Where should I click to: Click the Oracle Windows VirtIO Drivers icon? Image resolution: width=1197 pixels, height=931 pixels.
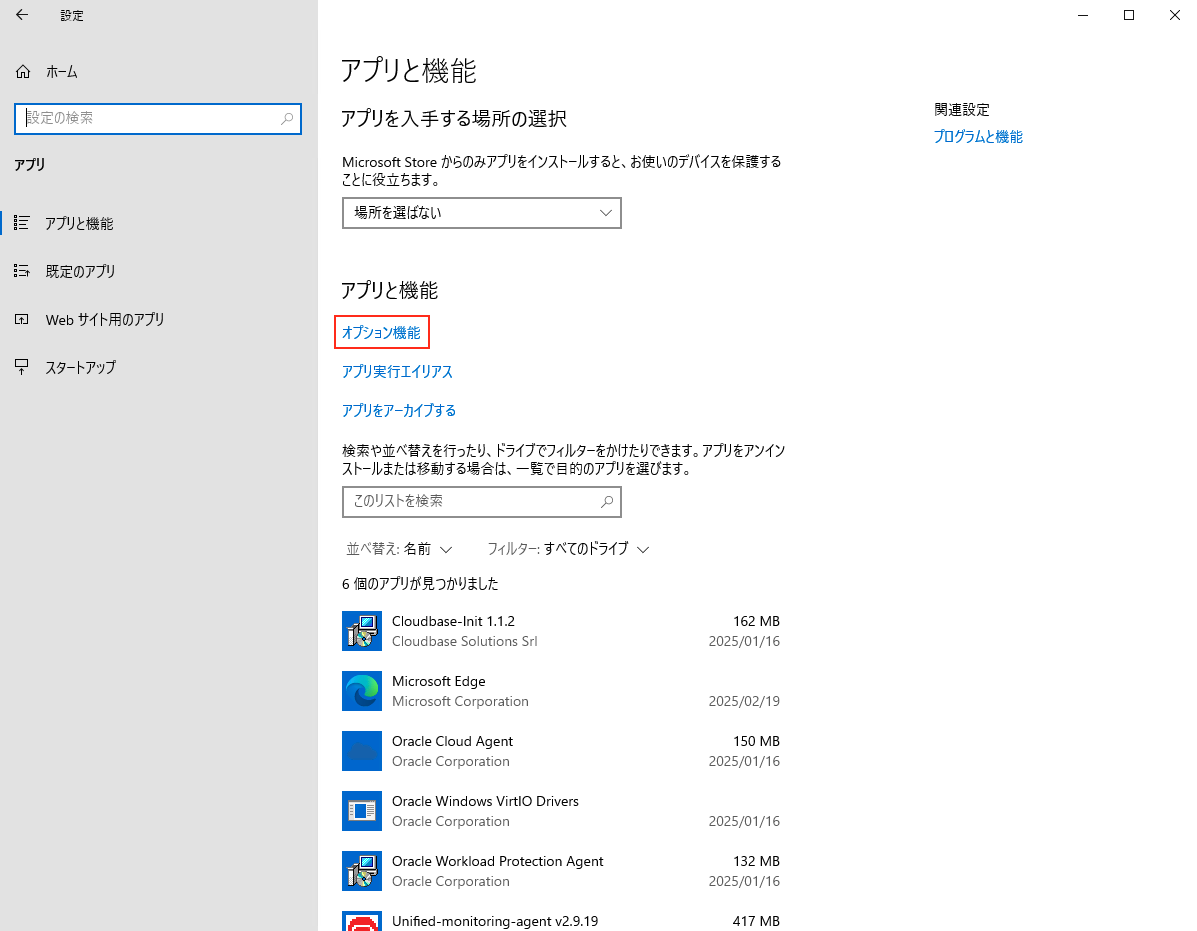362,811
